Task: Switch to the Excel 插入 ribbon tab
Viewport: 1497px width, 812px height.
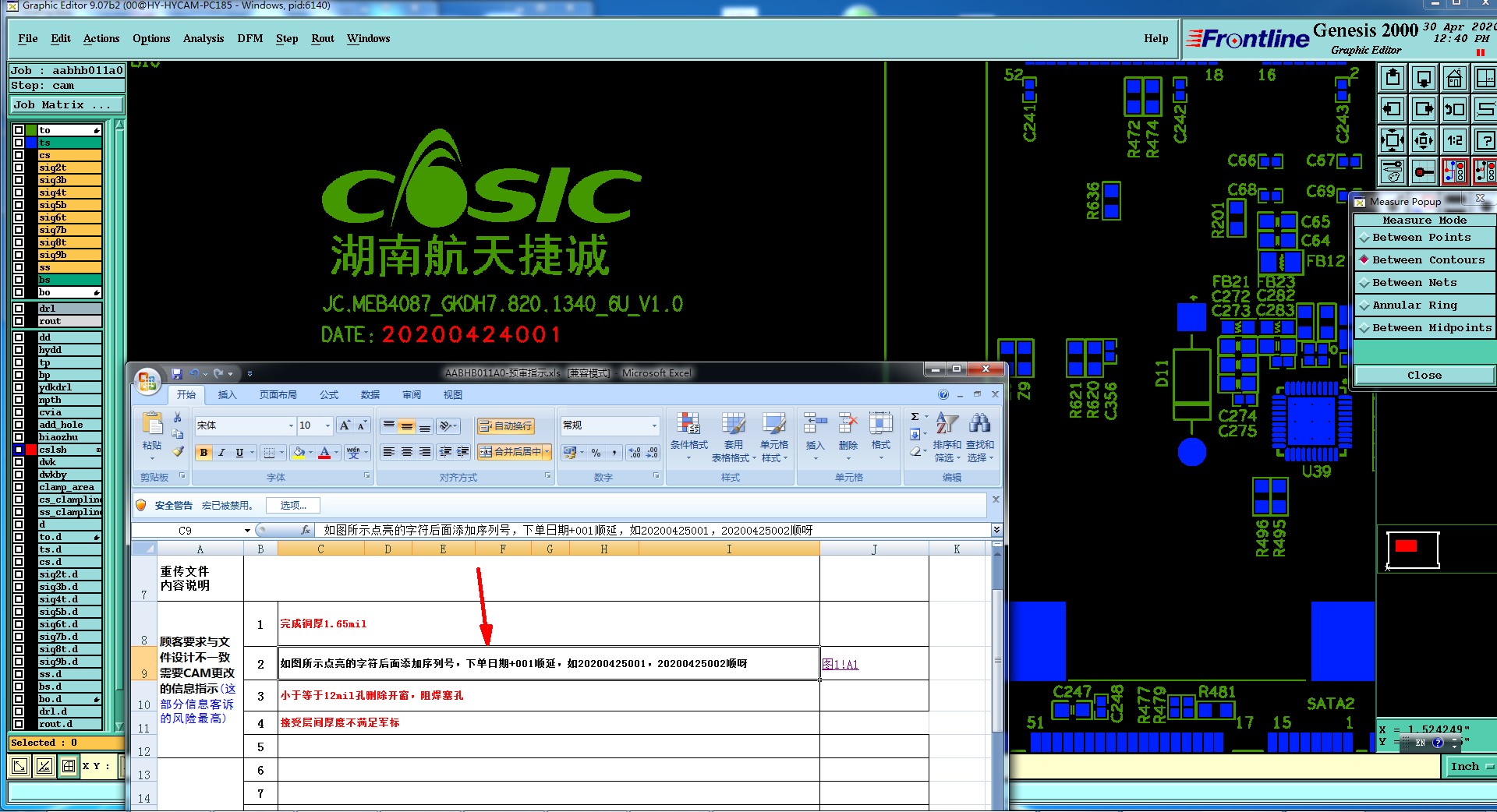Action: pos(227,395)
